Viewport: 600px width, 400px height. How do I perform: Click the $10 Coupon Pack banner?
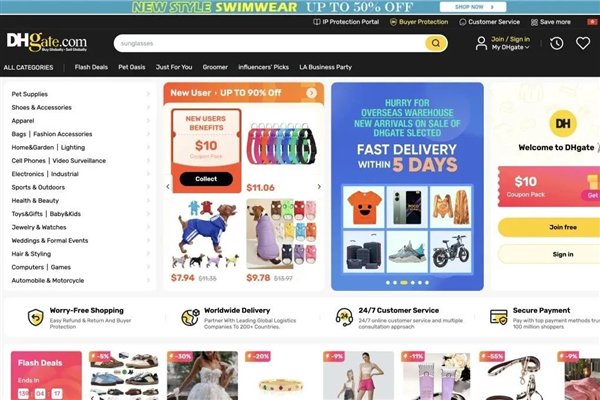[x=549, y=187]
